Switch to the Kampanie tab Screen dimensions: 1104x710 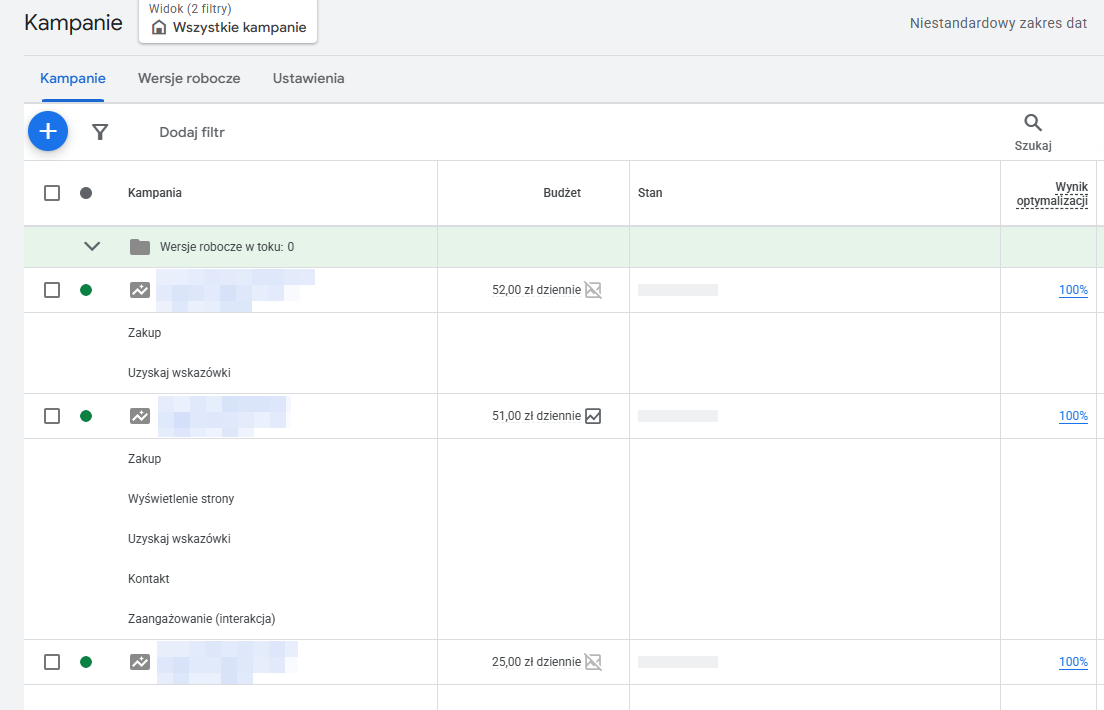coord(73,78)
